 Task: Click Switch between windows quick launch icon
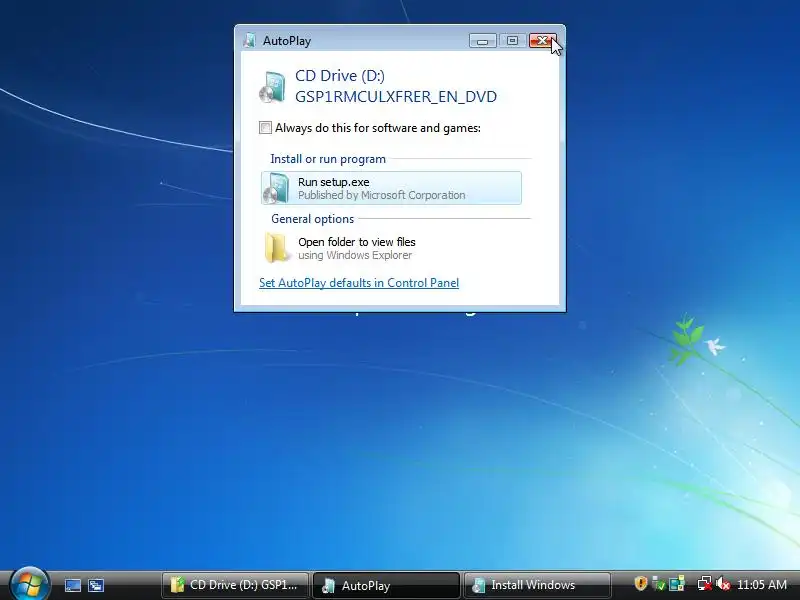point(96,585)
